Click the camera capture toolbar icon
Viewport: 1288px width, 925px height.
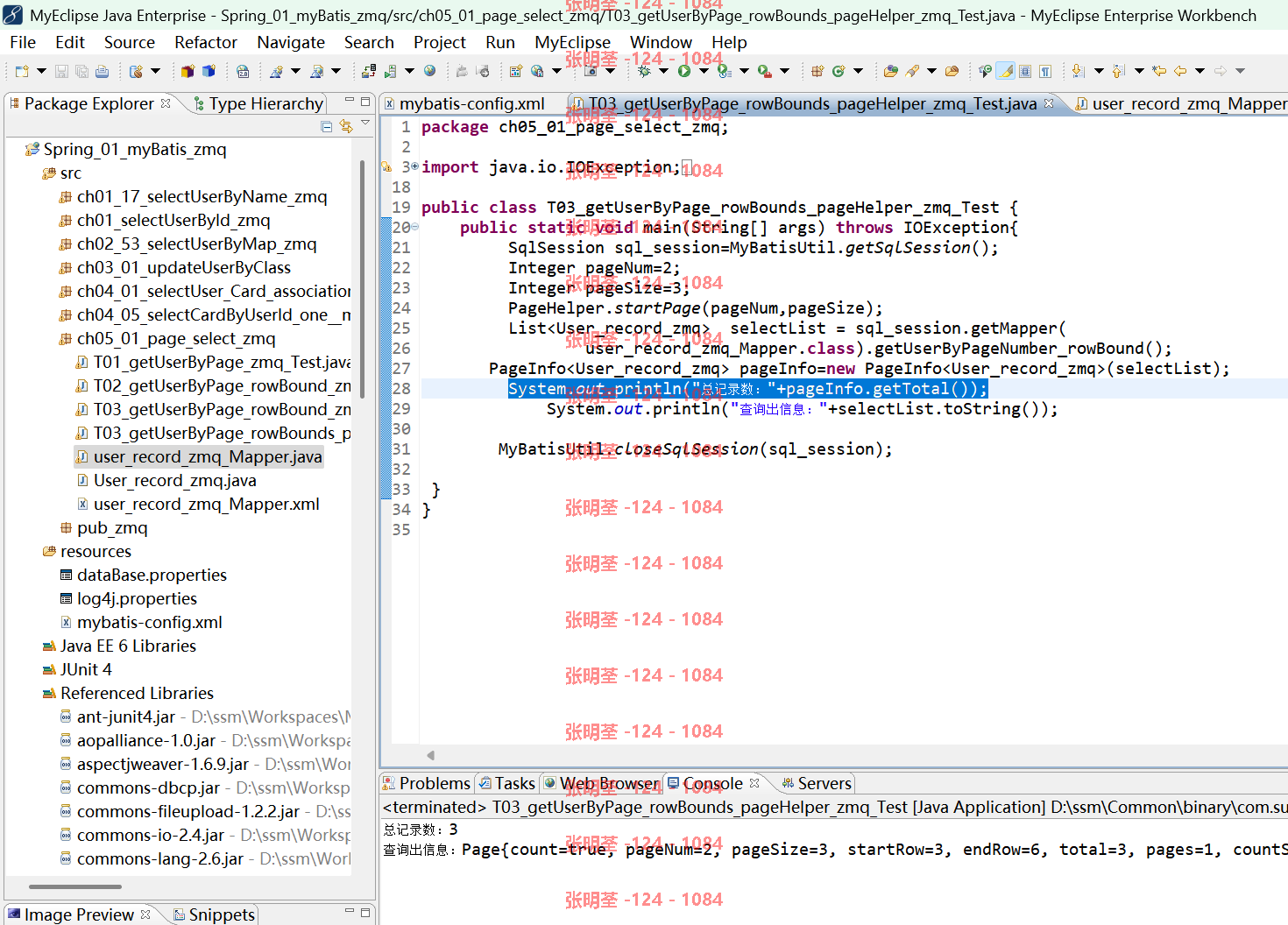(x=591, y=71)
